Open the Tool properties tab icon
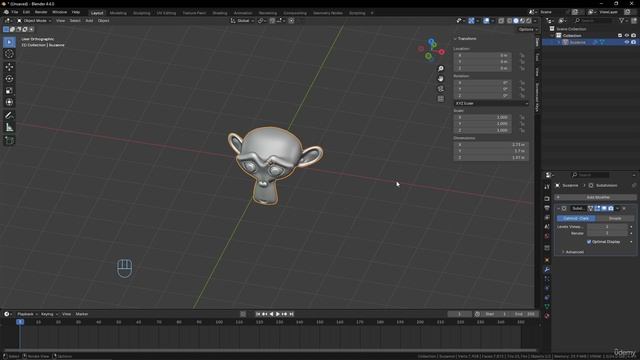 pyautogui.click(x=547, y=187)
